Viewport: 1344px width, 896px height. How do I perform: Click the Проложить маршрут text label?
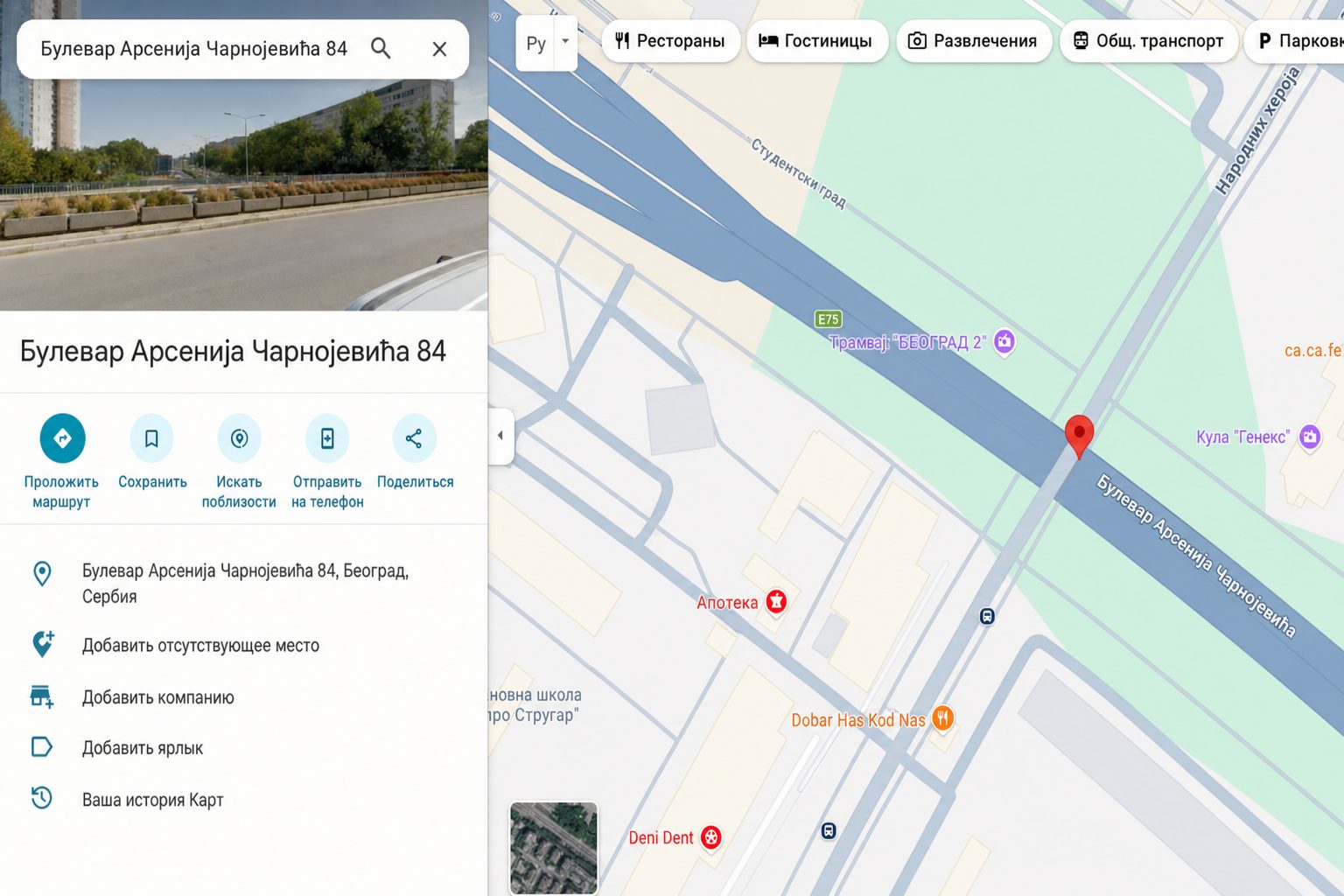click(x=61, y=492)
